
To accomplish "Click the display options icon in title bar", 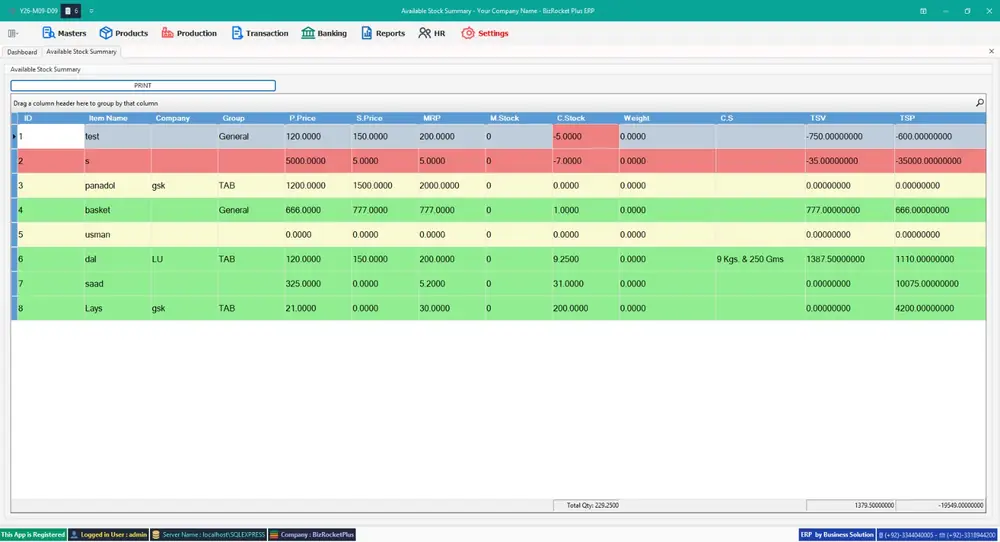I will click(923, 11).
